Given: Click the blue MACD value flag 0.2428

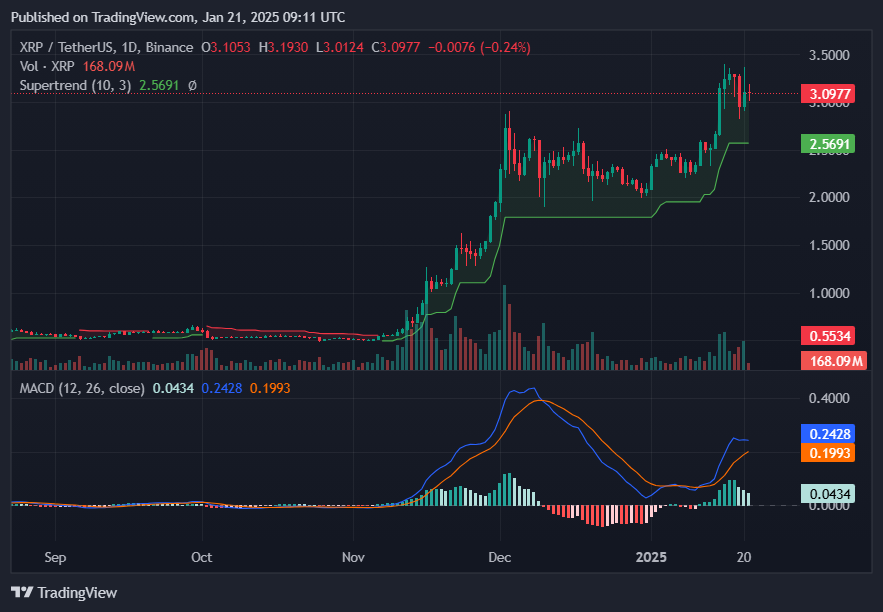Looking at the screenshot, I should tap(829, 434).
